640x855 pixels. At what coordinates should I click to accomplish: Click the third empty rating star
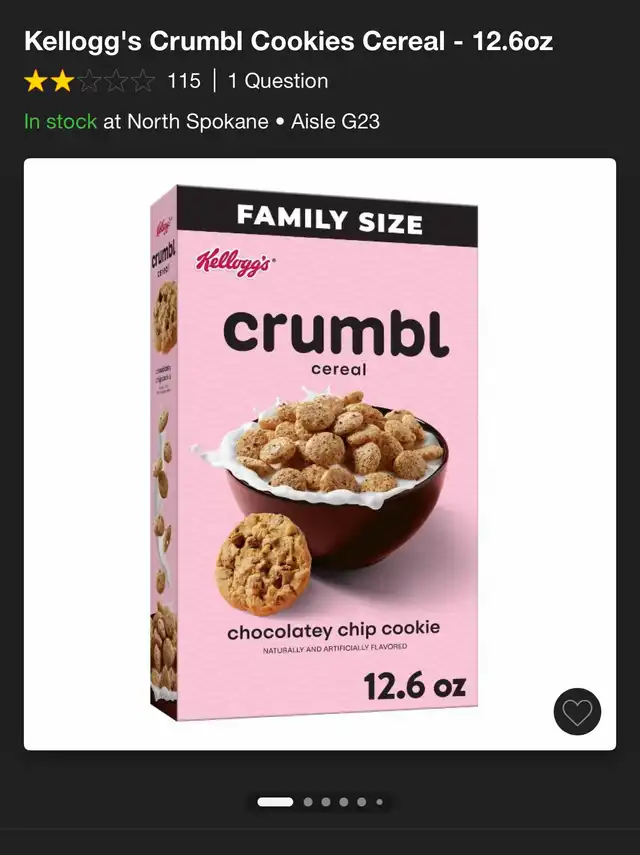[89, 81]
